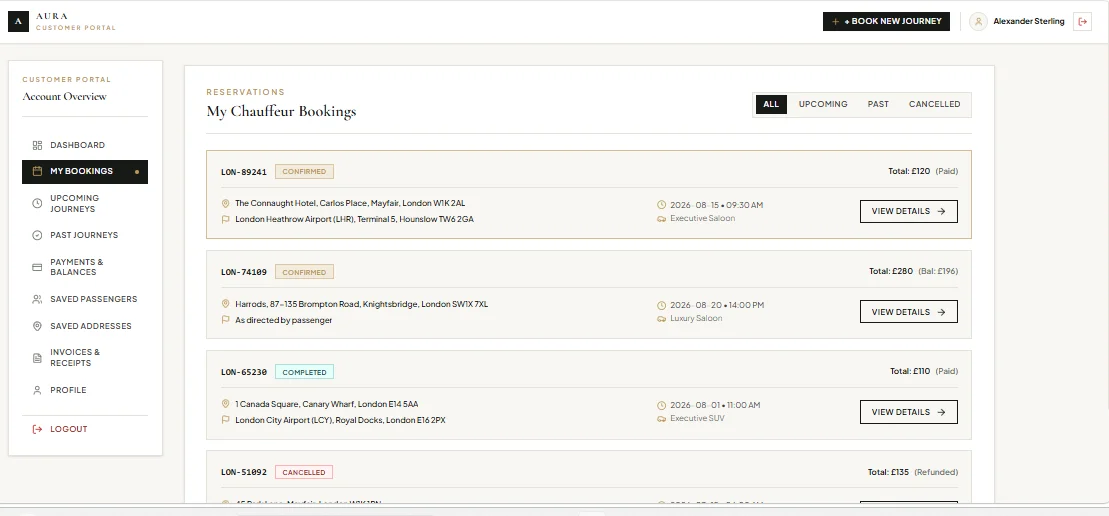Image resolution: width=1109 pixels, height=516 pixels.
Task: Click The Connaught Hotel address text
Action: pos(350,204)
